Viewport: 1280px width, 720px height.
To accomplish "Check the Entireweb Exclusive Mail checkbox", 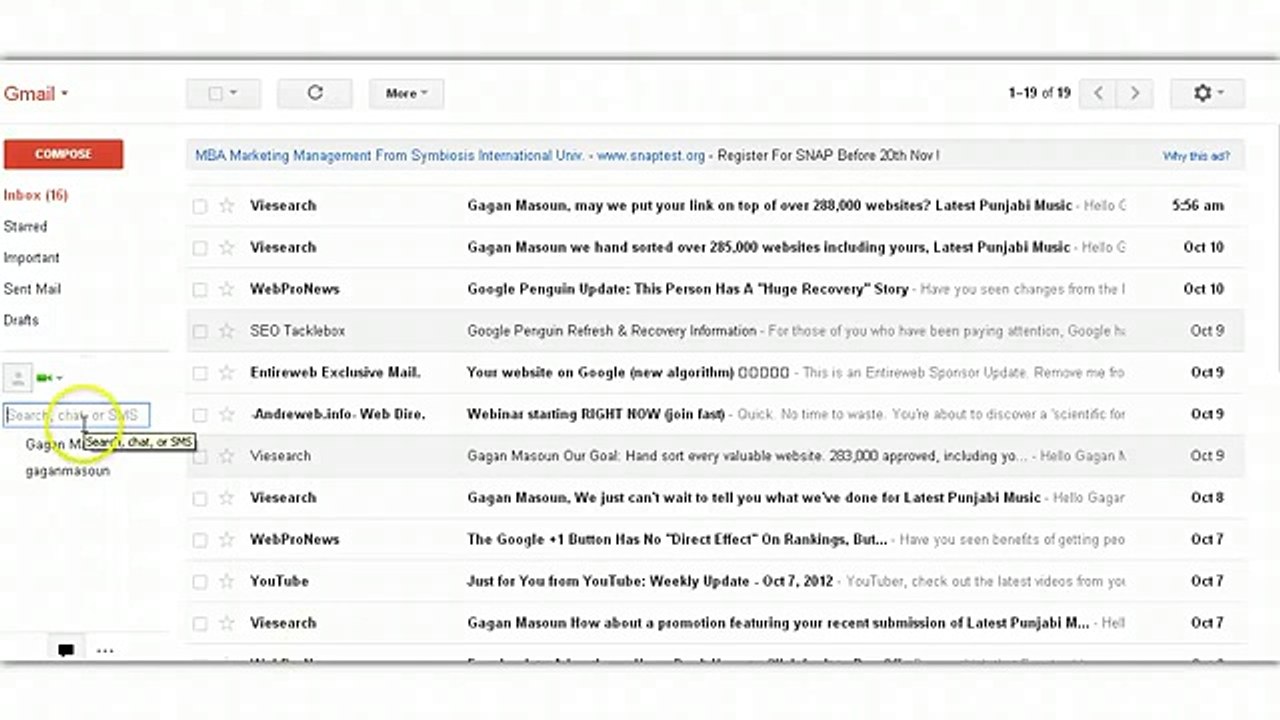I will pos(200,373).
